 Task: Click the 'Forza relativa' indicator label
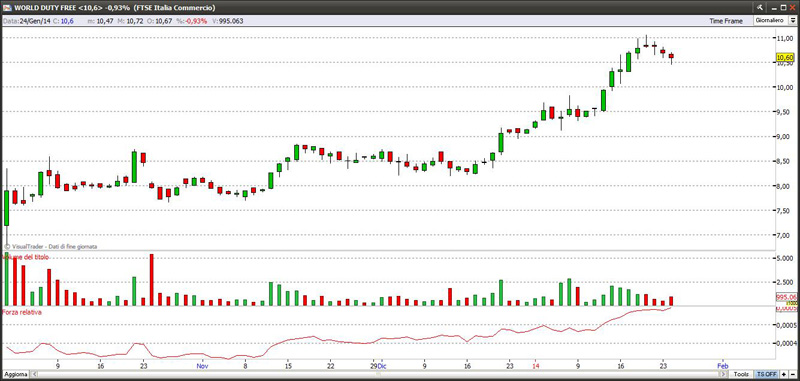(22, 312)
